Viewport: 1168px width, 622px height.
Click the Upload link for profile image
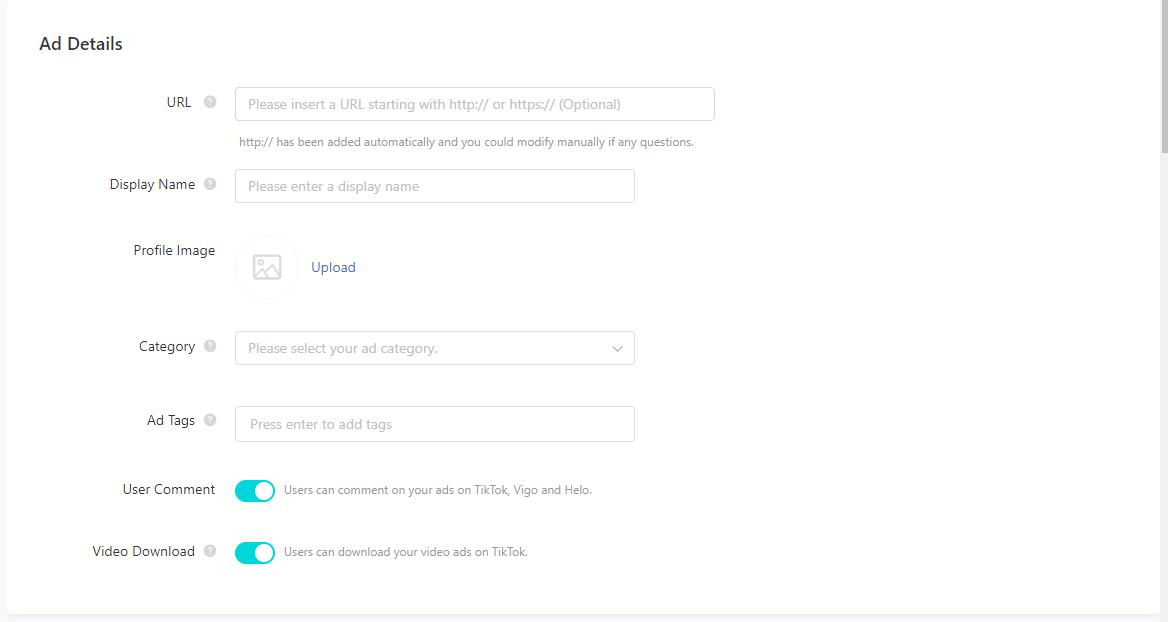pos(333,267)
